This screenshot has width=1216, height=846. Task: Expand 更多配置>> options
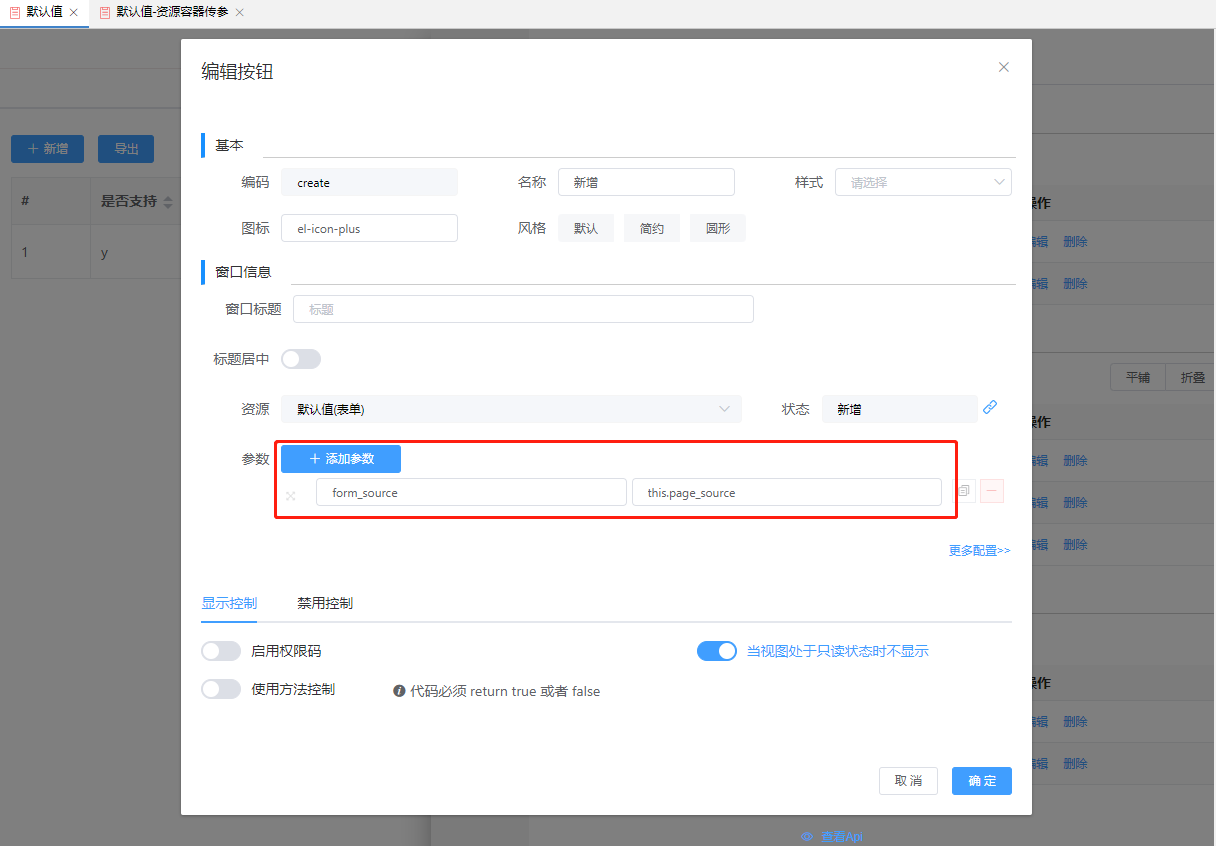pos(979,550)
